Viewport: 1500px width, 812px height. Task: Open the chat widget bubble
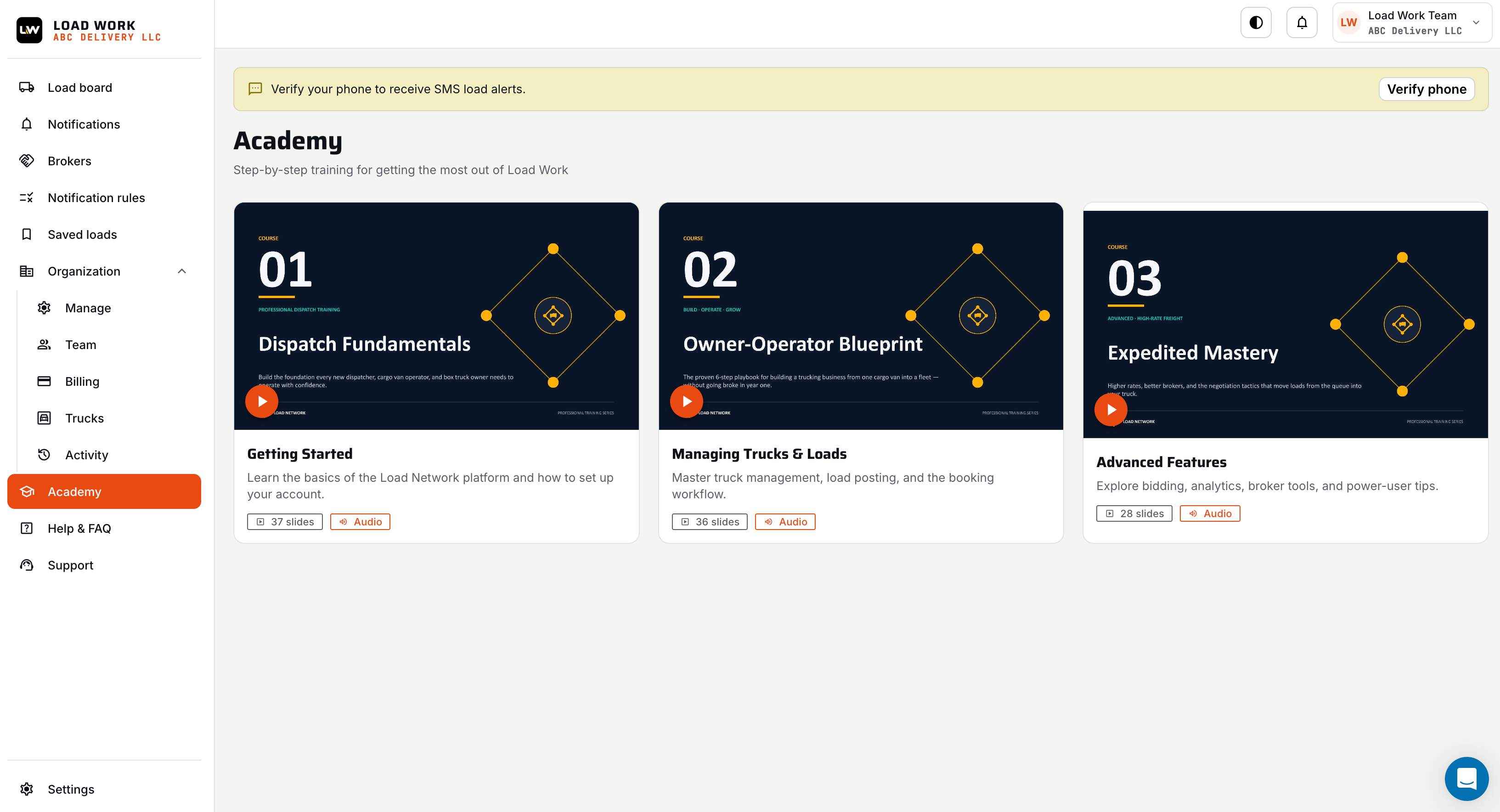[1466, 779]
